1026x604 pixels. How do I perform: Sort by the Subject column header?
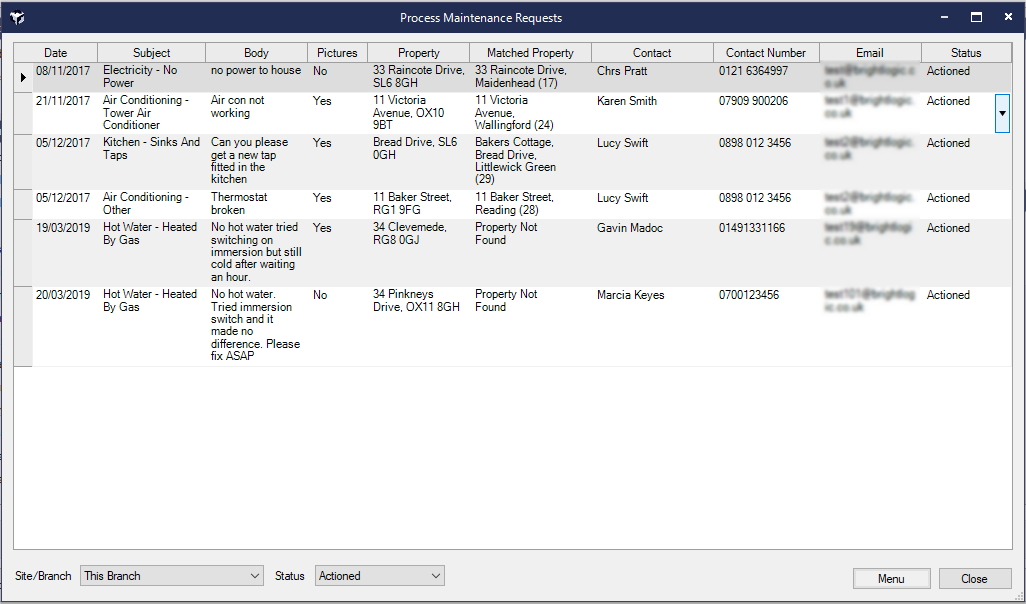152,53
